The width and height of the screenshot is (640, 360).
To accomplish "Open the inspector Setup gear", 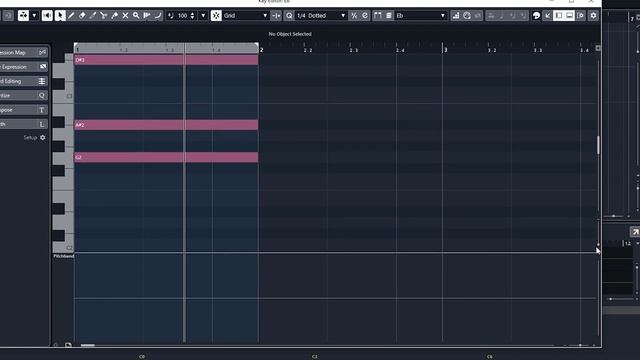I will [x=42, y=138].
